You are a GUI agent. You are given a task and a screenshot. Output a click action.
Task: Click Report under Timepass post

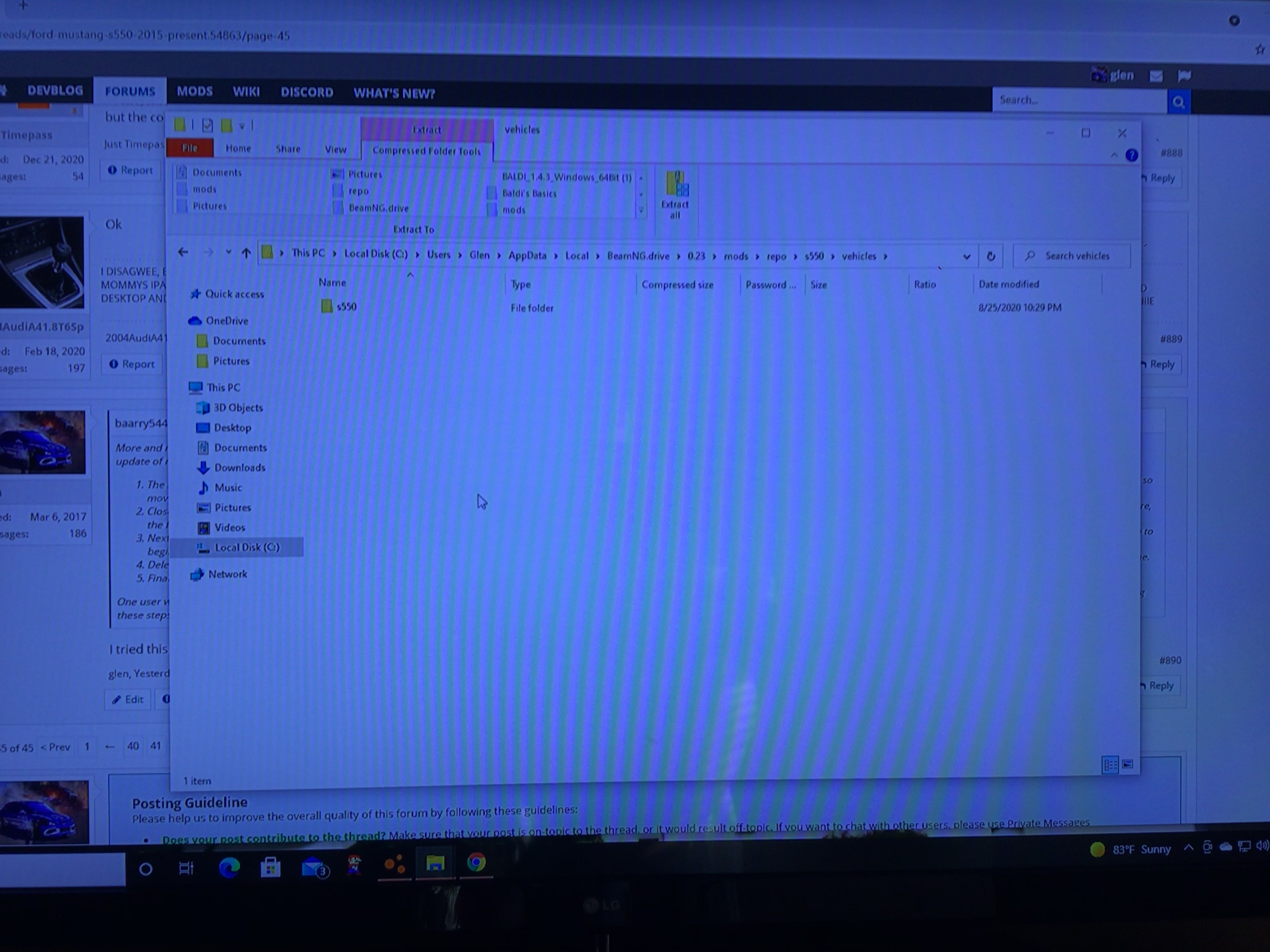point(131,170)
